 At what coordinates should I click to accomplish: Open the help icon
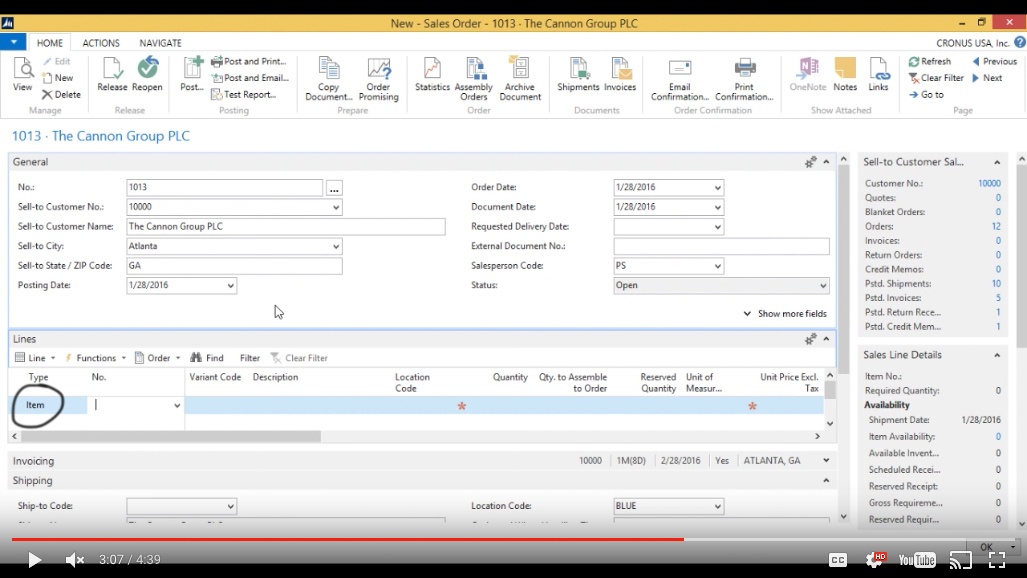(1020, 43)
